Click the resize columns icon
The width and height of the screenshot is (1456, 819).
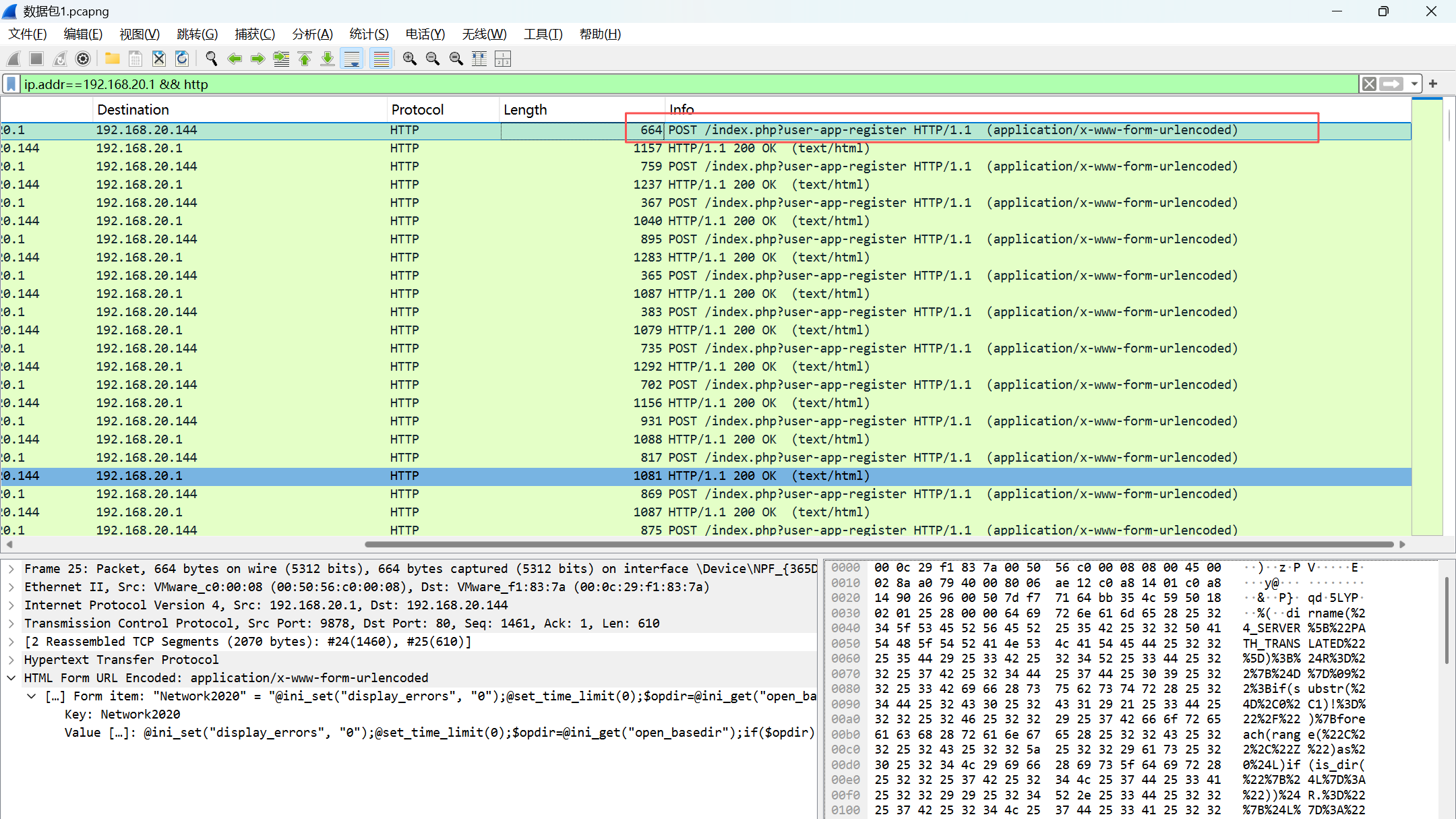479,59
